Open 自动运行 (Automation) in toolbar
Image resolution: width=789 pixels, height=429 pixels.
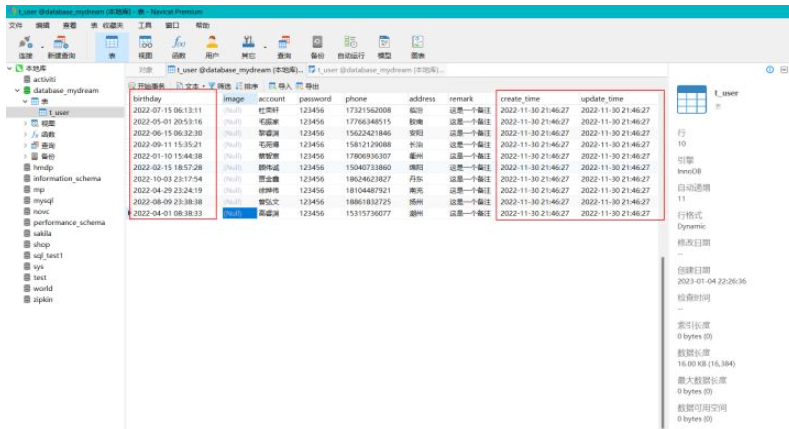point(351,45)
